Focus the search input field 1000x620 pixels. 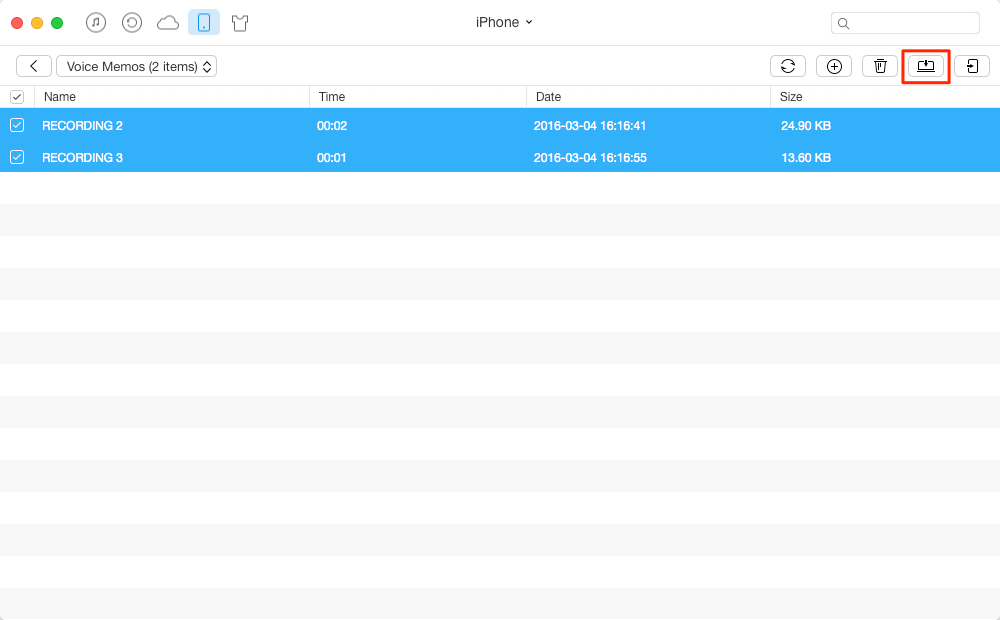tap(905, 23)
